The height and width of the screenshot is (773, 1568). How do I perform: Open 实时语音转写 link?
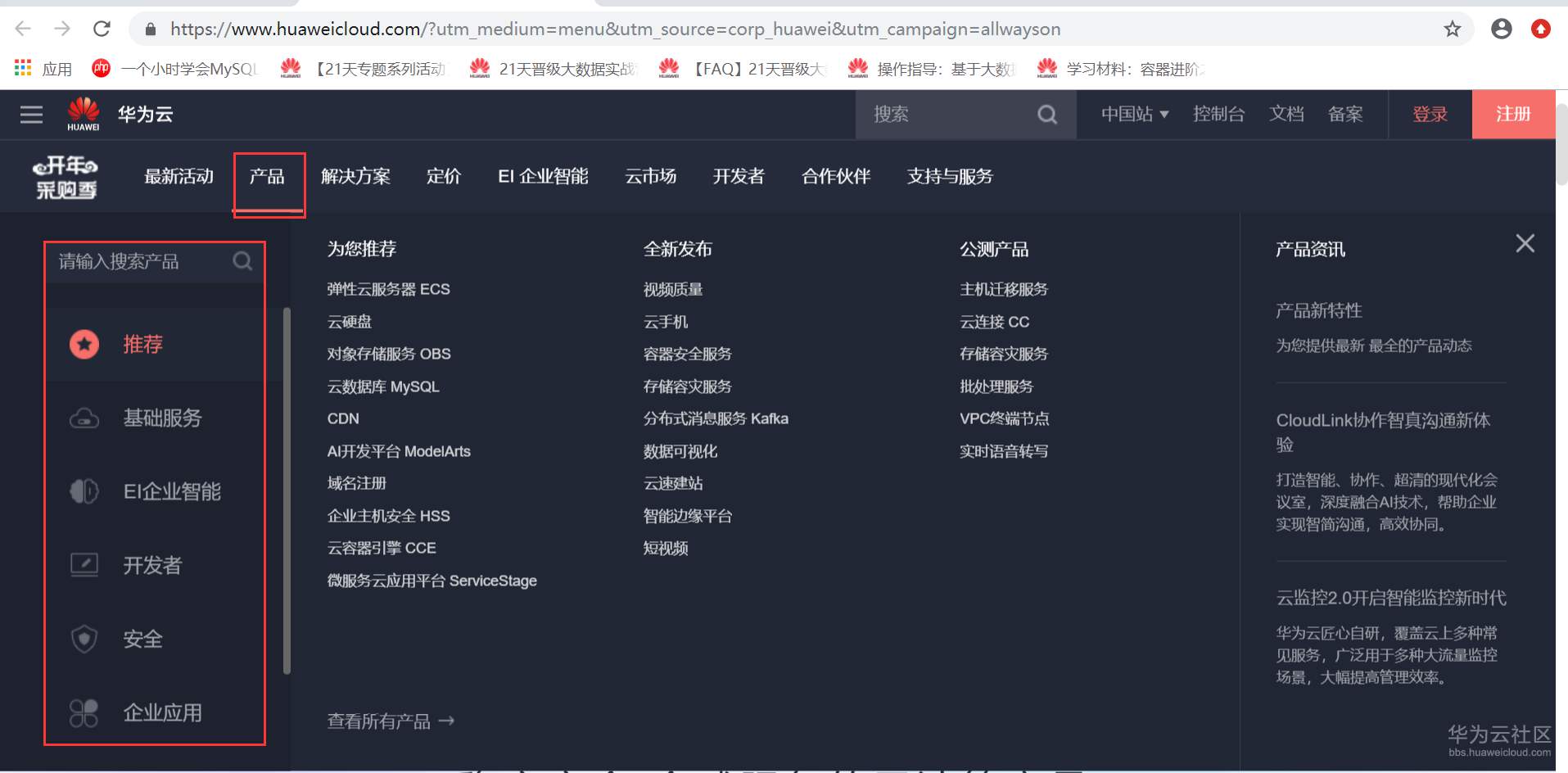pyautogui.click(x=1004, y=451)
